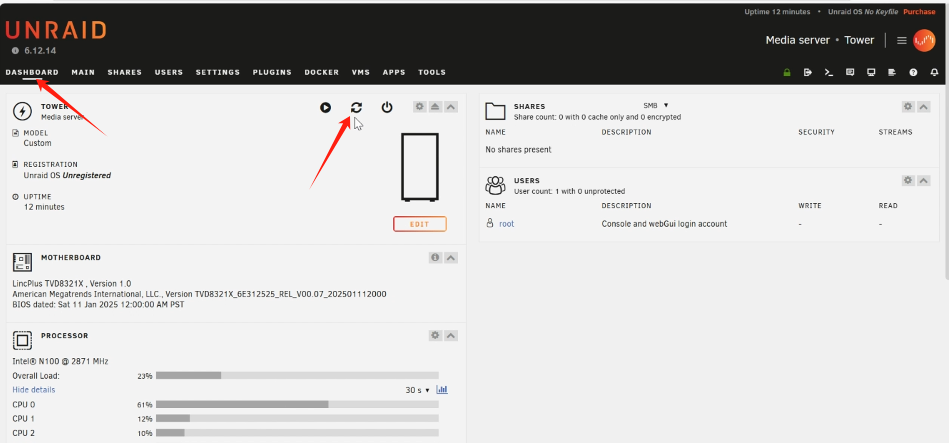Toggle help with the question mark icon

913,73
